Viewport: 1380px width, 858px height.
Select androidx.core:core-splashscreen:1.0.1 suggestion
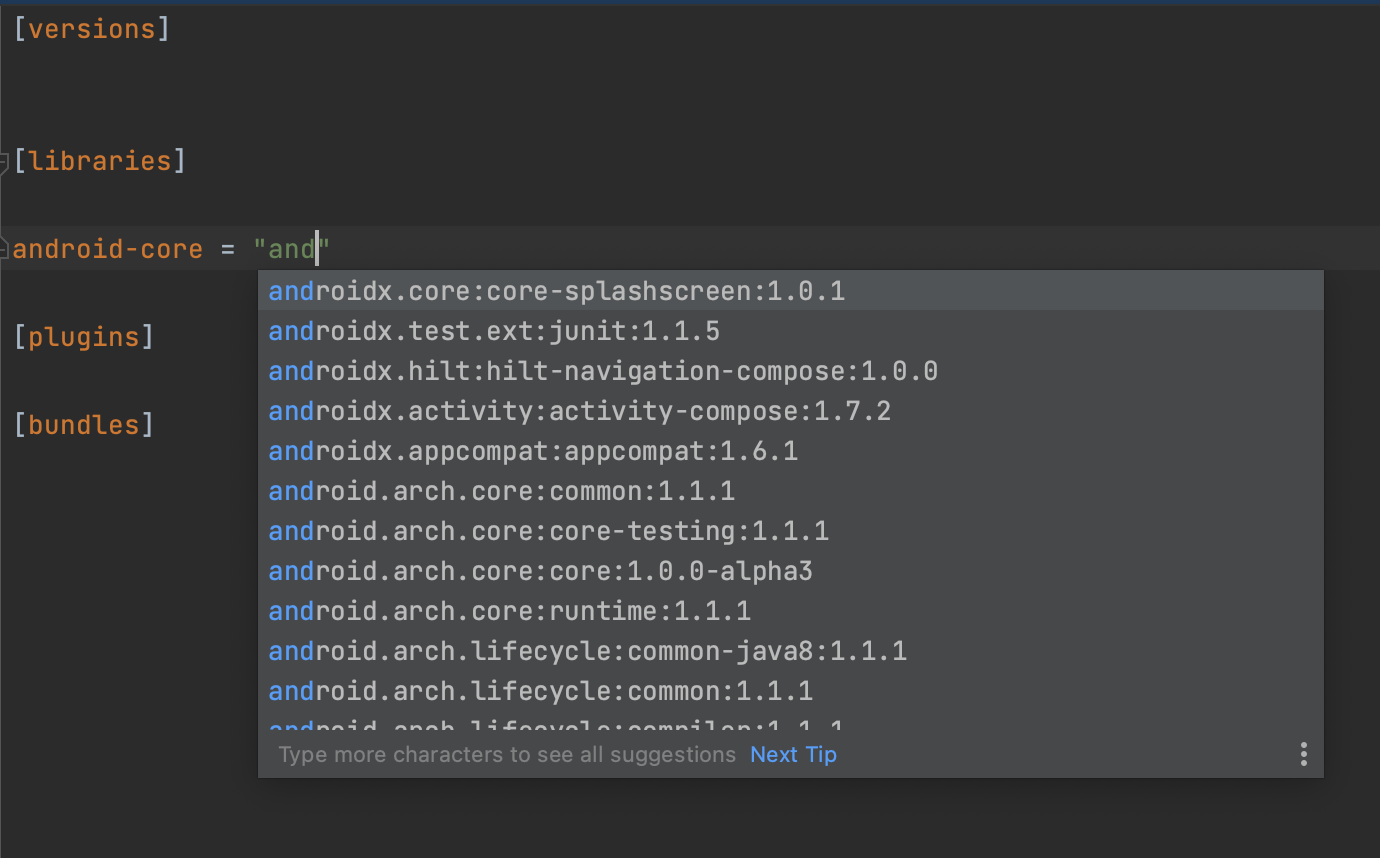[791, 291]
